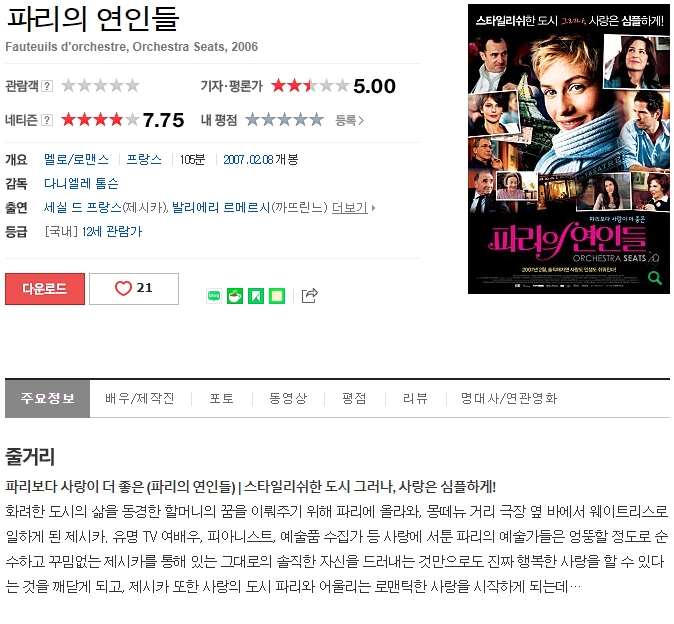This screenshot has height=624, width=674.
Task: Switch to 배우/제작진 tab
Action: coord(140,398)
